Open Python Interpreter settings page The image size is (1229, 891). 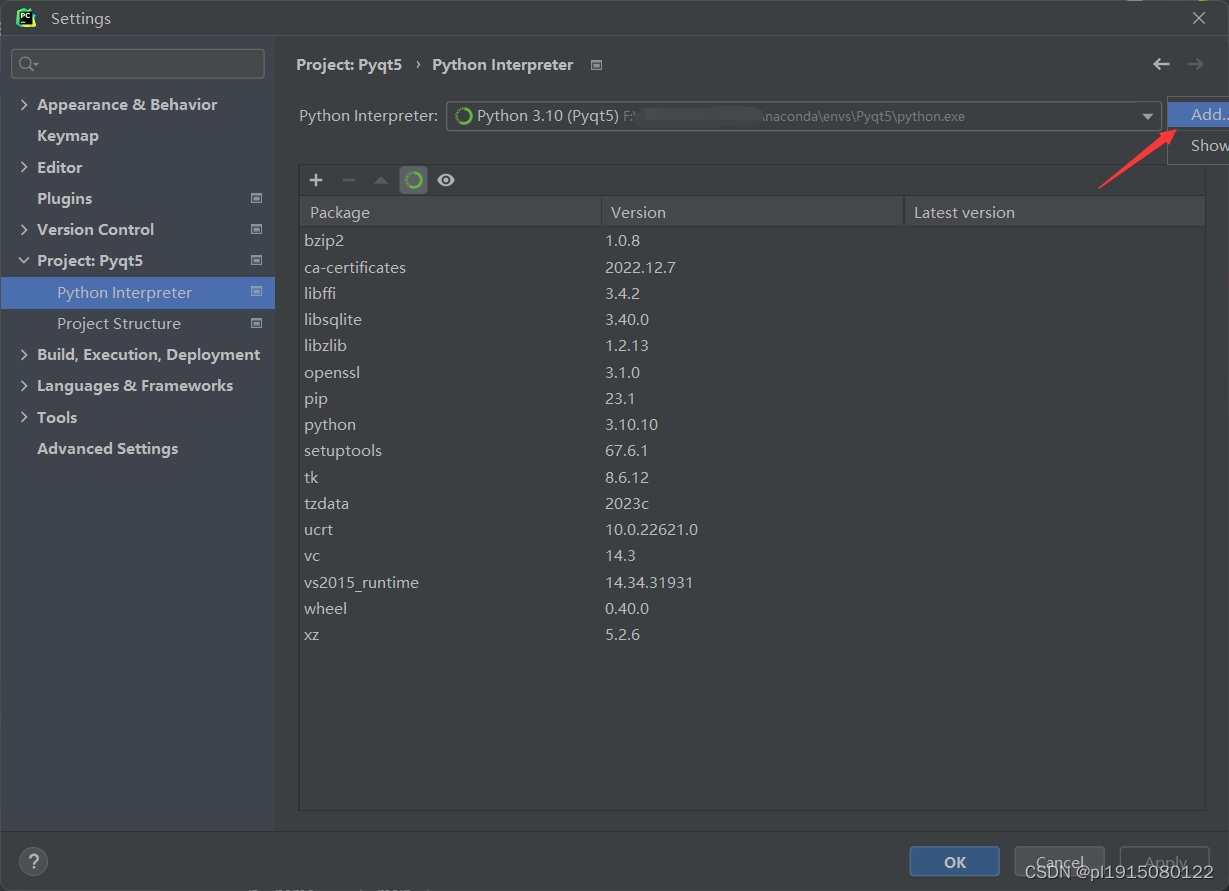click(138, 292)
